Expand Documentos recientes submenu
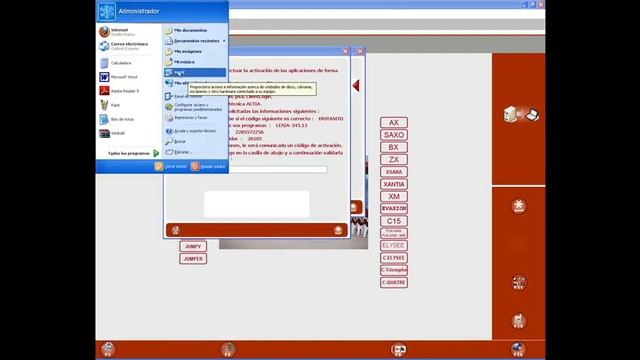This screenshot has height=360, width=640. pyautogui.click(x=195, y=41)
